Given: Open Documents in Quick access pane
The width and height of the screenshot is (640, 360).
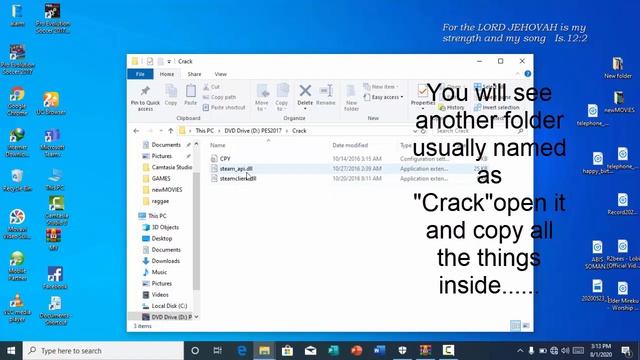Looking at the screenshot, I should click(166, 145).
